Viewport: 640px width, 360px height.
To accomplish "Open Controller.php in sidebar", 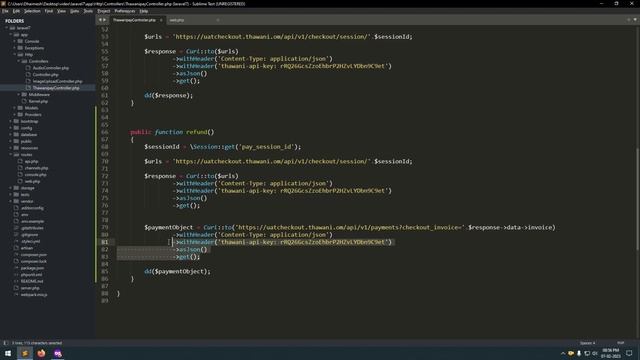I will tap(45, 75).
